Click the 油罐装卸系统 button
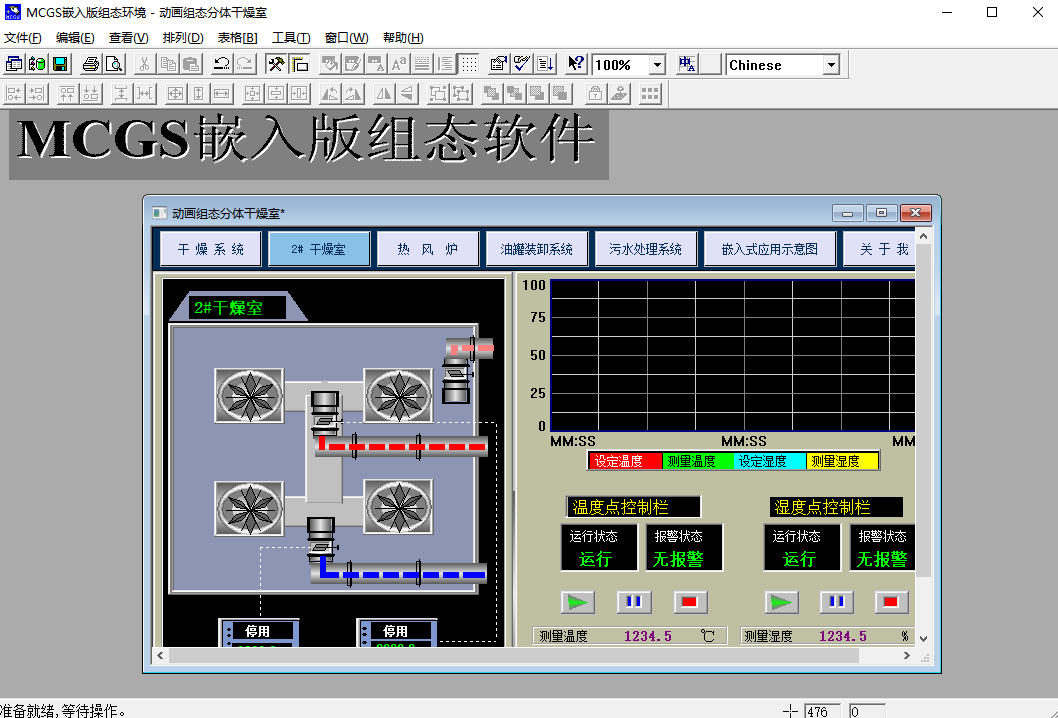The height and width of the screenshot is (718, 1058). tap(536, 249)
